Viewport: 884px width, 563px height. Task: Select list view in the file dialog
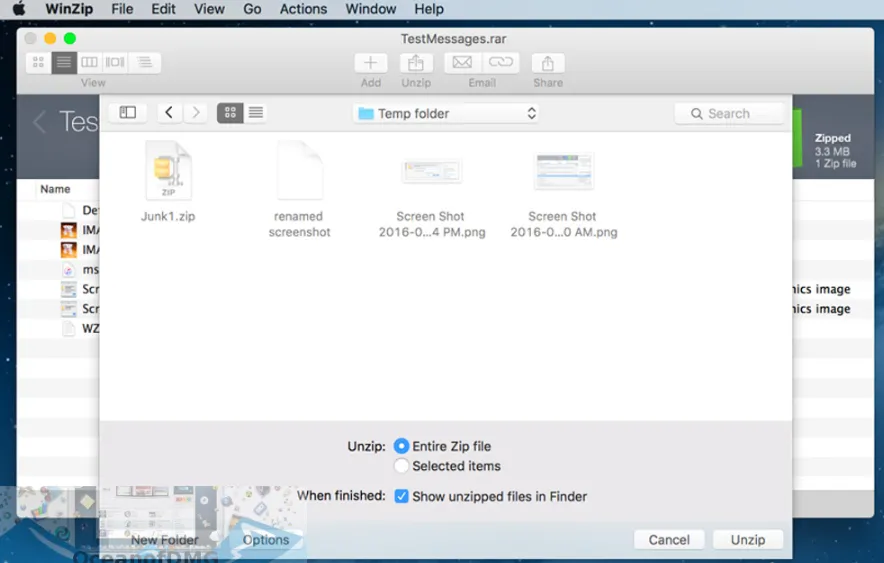click(255, 113)
